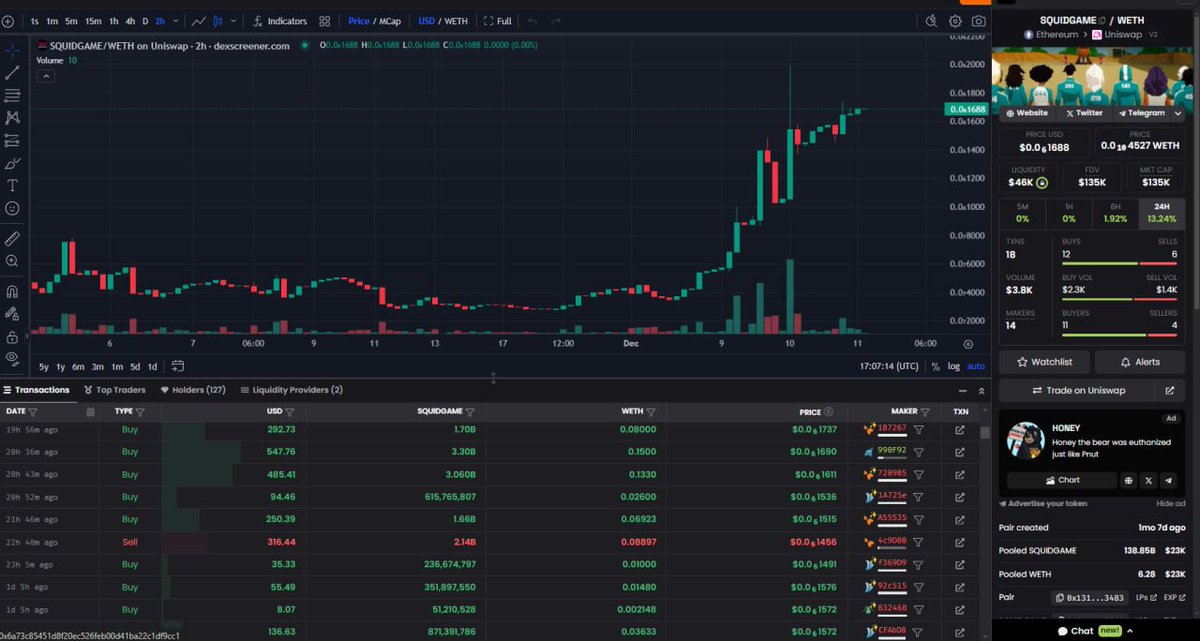Filter transactions by DATE column
The height and width of the screenshot is (641, 1200).
pyautogui.click(x=33, y=412)
